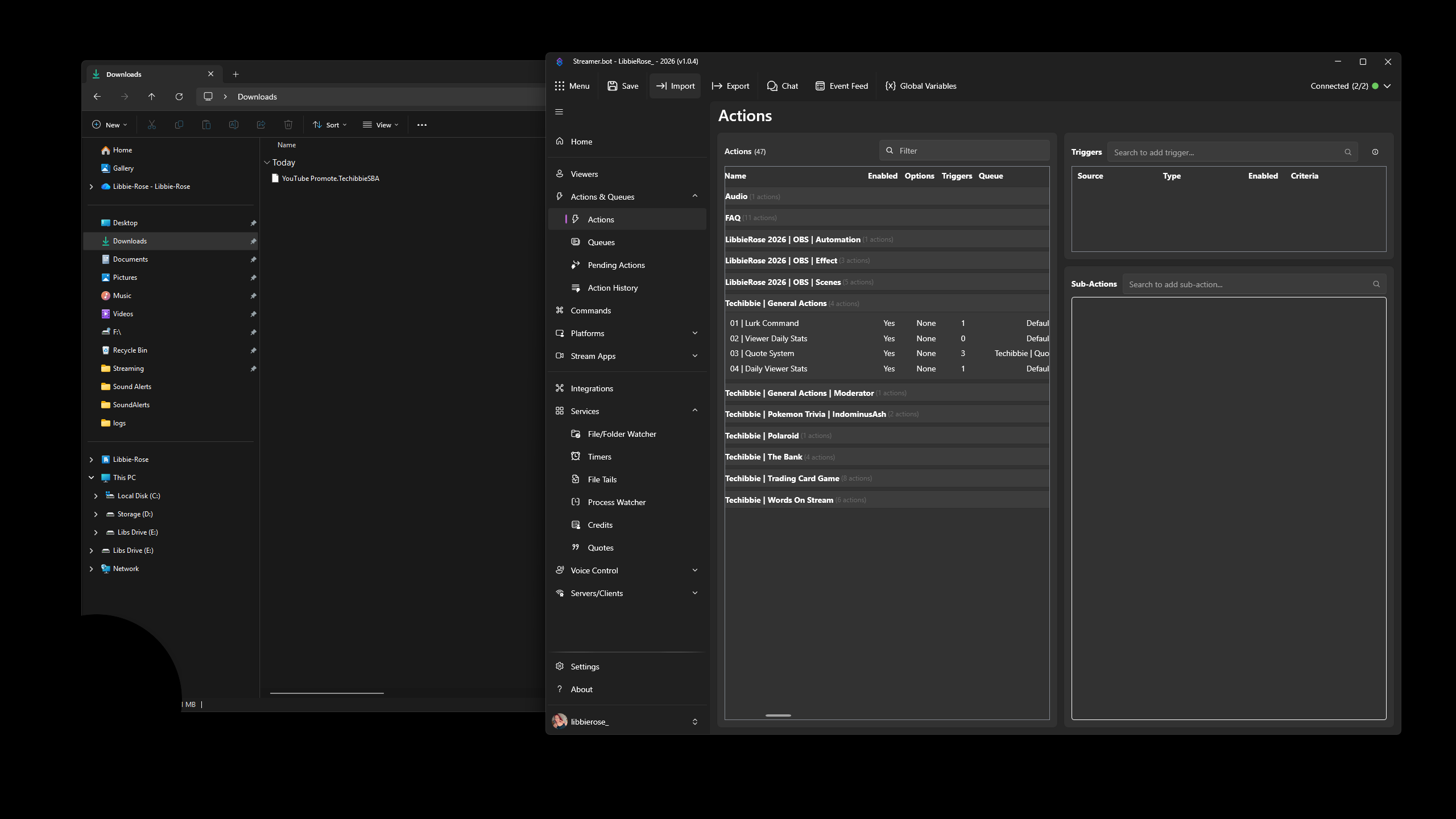This screenshot has width=1456, height=819.
Task: Click the File Tails icon
Action: click(576, 479)
